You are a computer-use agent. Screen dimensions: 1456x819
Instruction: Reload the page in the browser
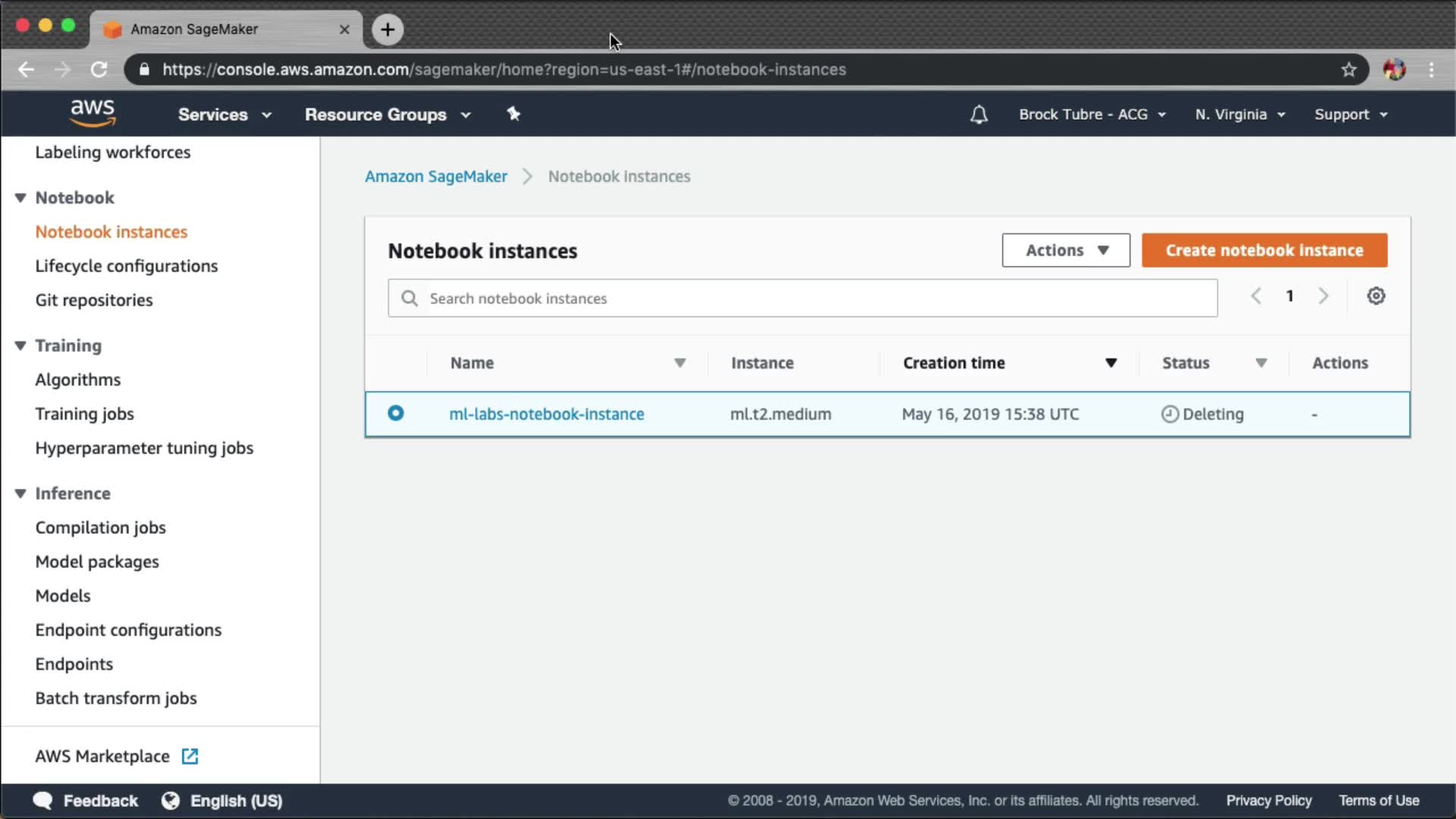(99, 70)
